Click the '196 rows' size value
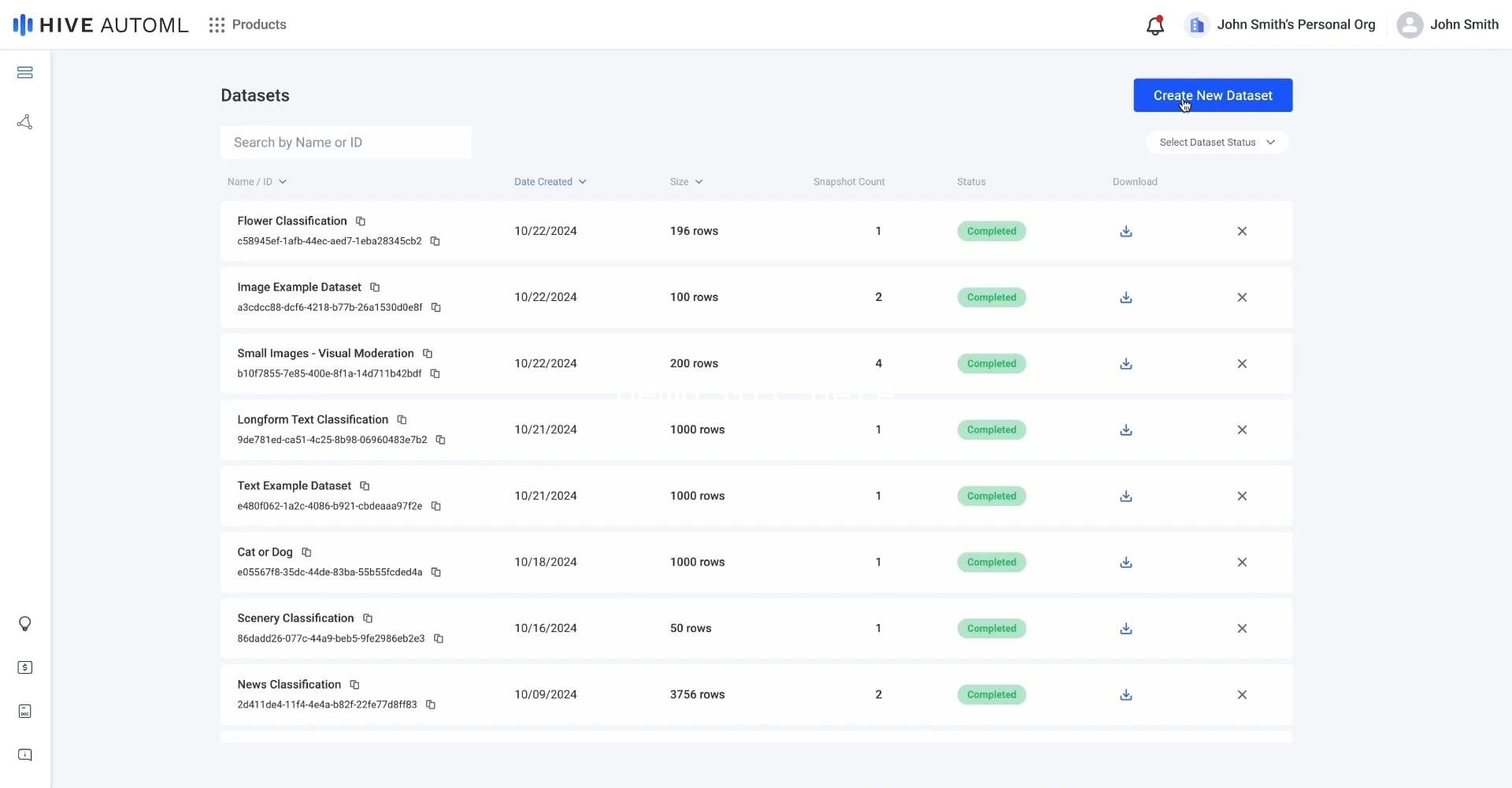The height and width of the screenshot is (788, 1512). [x=694, y=232]
